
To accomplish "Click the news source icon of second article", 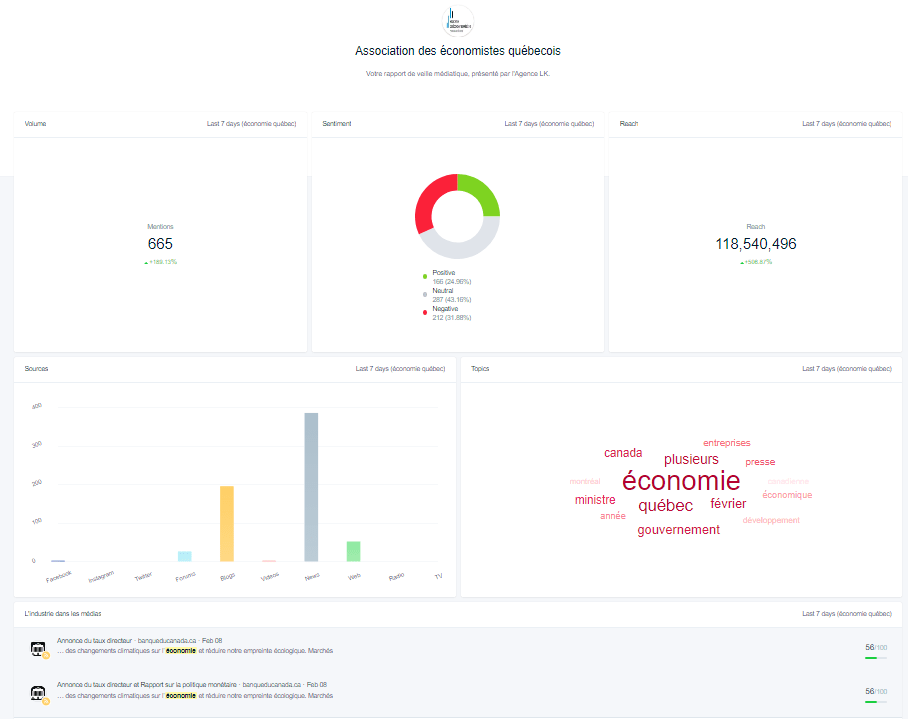I will coord(38,692).
